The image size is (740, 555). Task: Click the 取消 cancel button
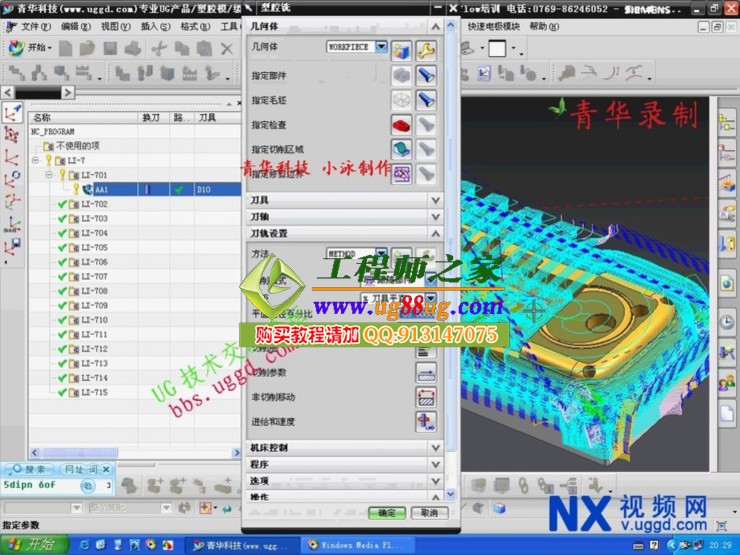[x=428, y=512]
